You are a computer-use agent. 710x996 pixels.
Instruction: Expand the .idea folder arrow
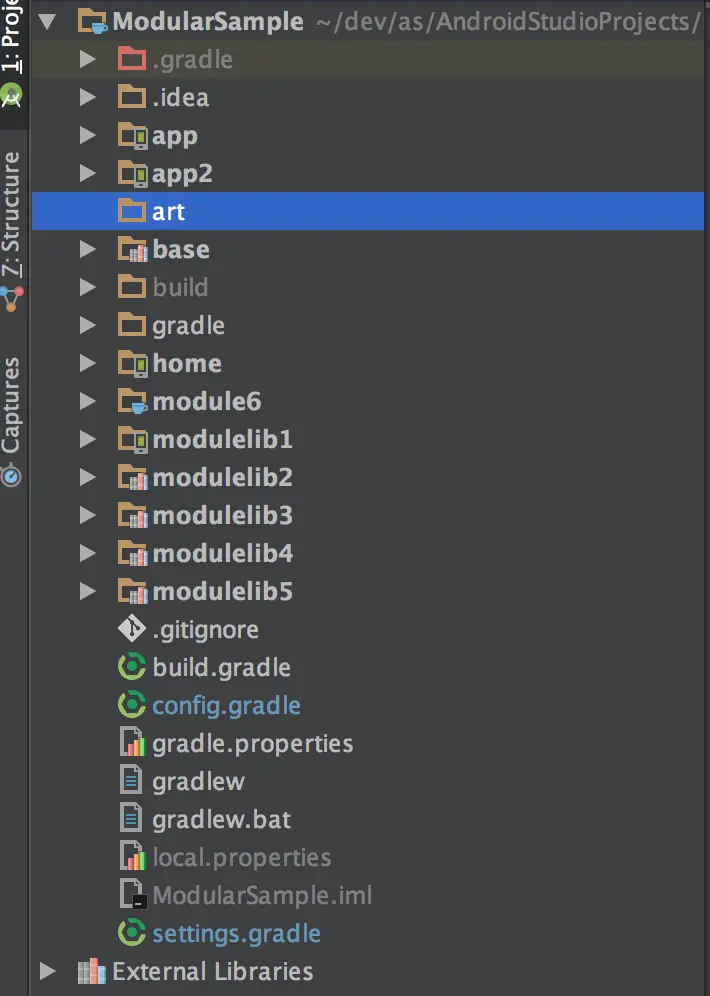[x=88, y=97]
